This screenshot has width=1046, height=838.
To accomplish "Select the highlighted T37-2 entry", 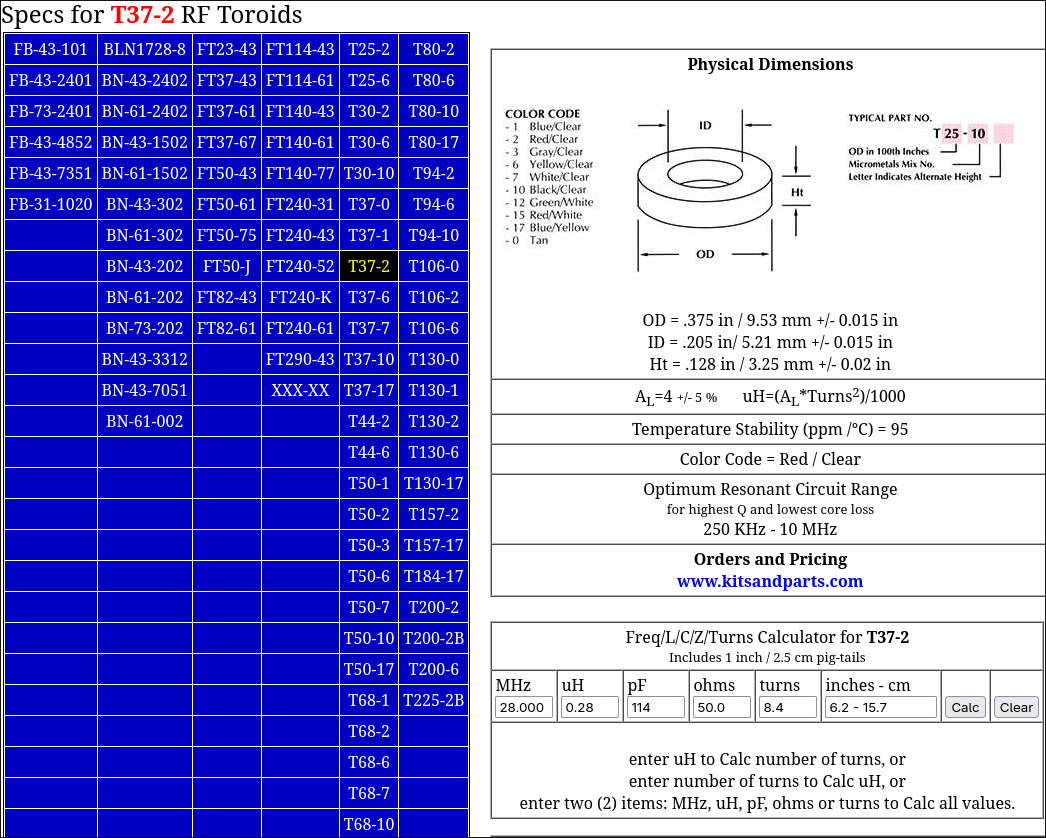I will [x=369, y=266].
